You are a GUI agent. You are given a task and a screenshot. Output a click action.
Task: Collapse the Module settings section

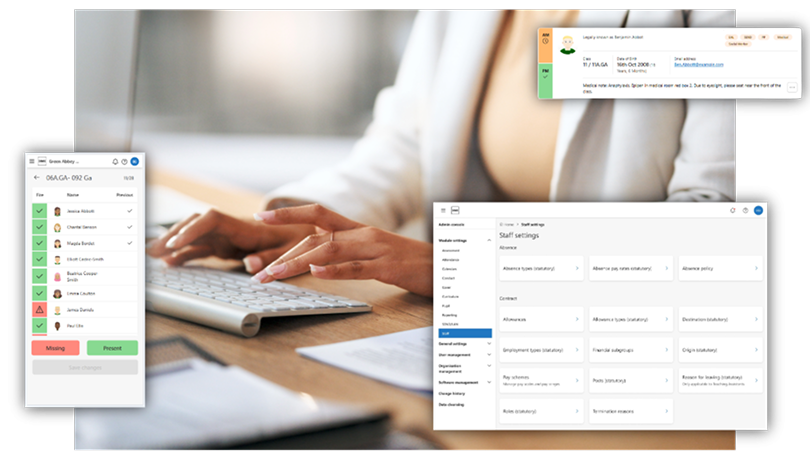tap(489, 241)
